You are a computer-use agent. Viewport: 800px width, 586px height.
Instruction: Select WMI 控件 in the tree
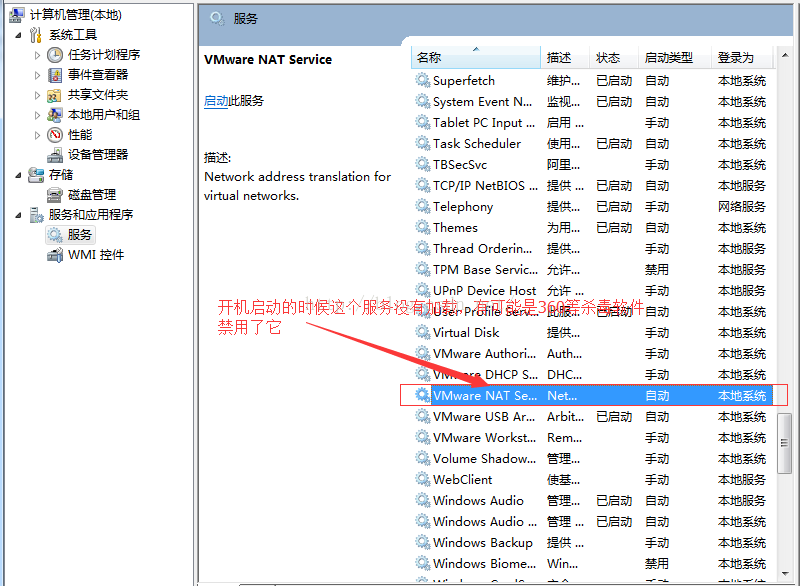(96, 254)
